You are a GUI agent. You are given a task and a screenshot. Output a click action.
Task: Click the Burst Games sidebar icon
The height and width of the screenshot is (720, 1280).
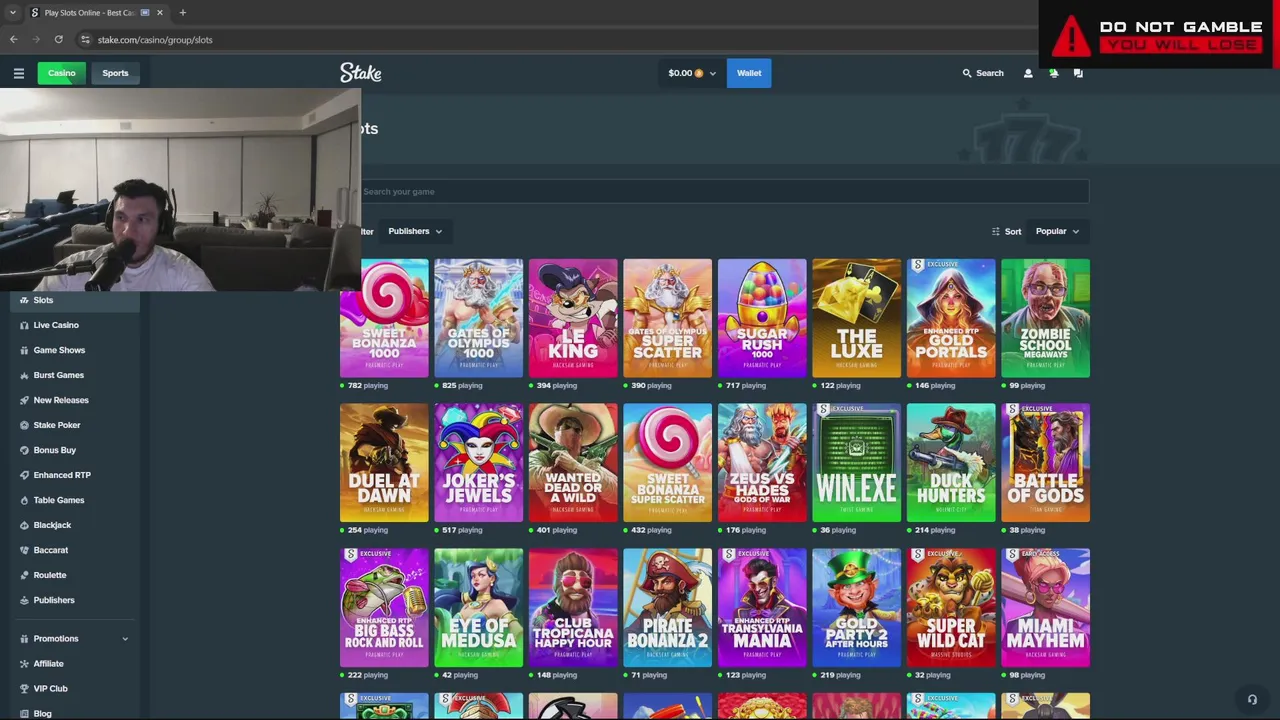click(x=24, y=375)
